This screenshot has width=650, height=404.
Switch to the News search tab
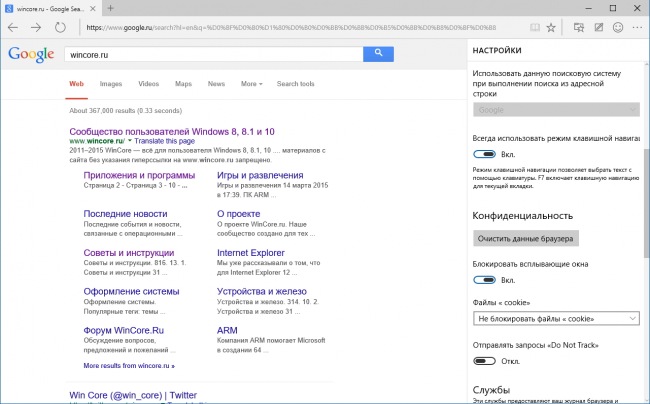pyautogui.click(x=216, y=84)
